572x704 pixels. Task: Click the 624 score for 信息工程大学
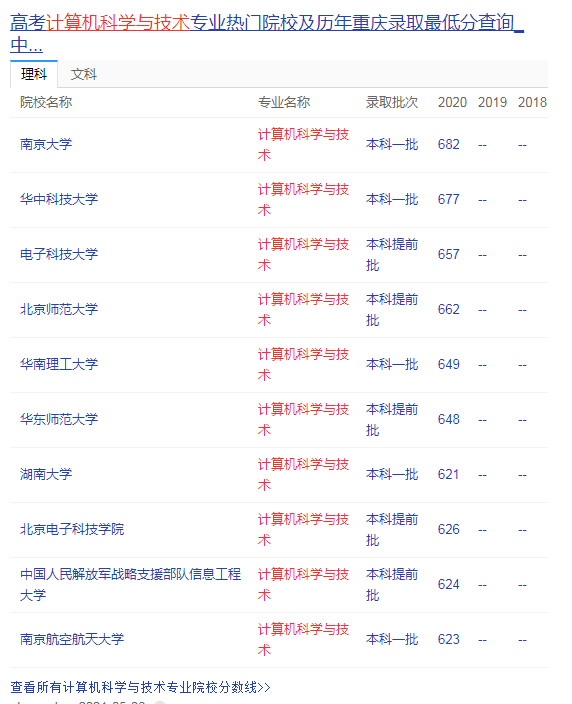coord(449,585)
